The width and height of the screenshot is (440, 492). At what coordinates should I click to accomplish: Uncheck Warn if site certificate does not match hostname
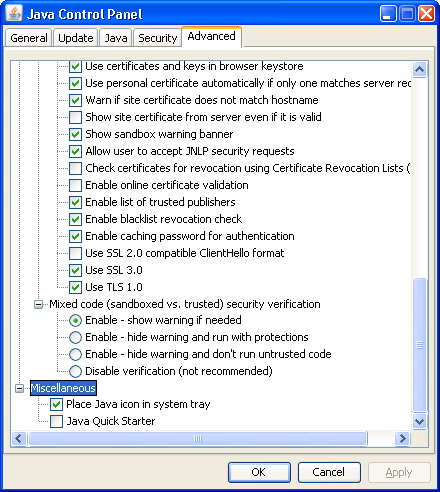(75, 100)
